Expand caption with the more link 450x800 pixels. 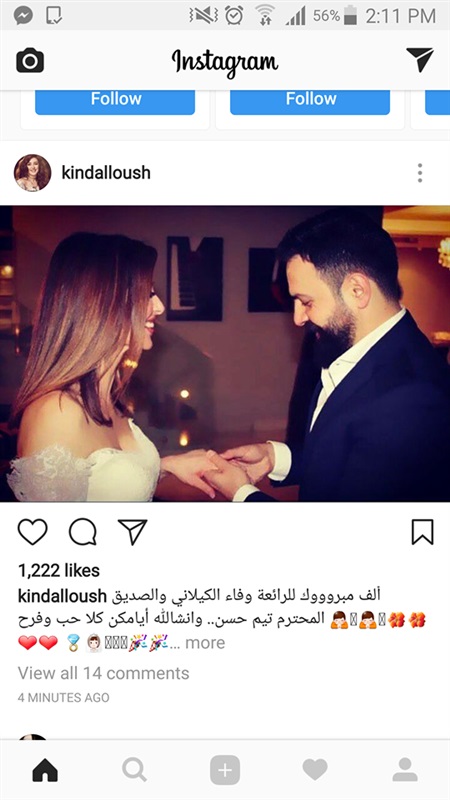(x=205, y=643)
